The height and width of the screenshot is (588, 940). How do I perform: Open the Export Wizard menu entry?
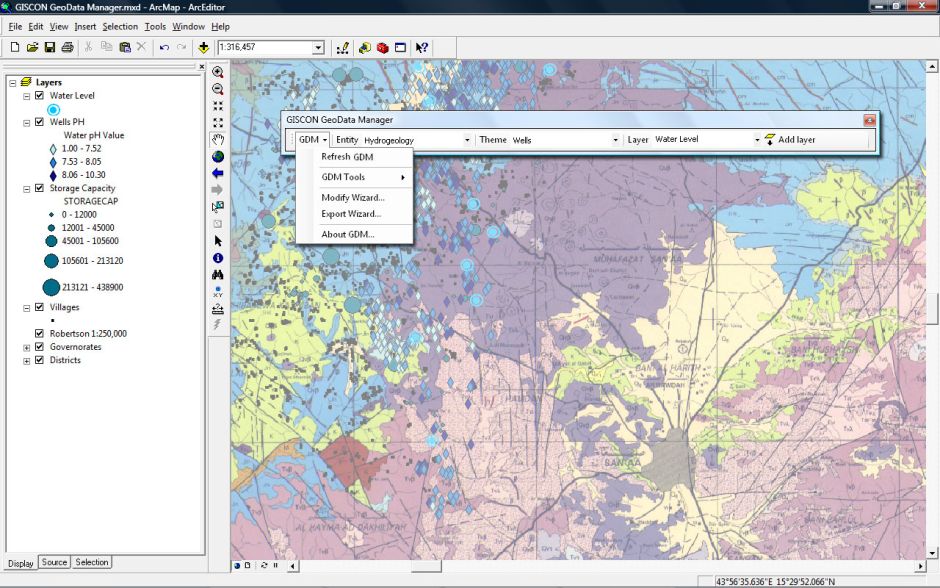(350, 214)
